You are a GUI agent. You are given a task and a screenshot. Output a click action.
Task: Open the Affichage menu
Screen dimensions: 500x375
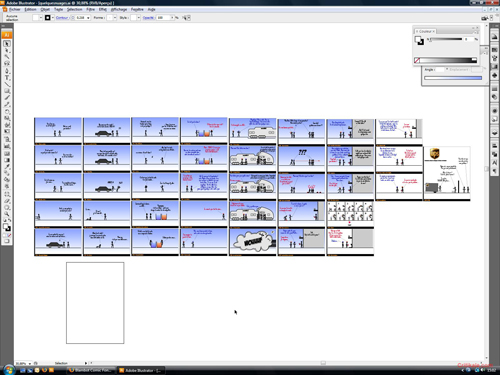click(119, 9)
